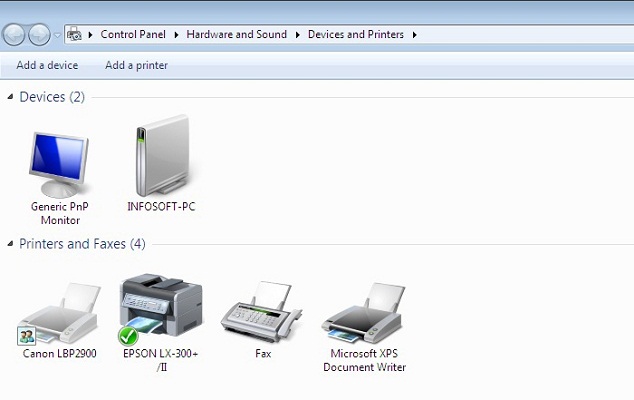Click the Devices and Printers address bar icon
Image resolution: width=634 pixels, height=400 pixels.
pos(74,34)
